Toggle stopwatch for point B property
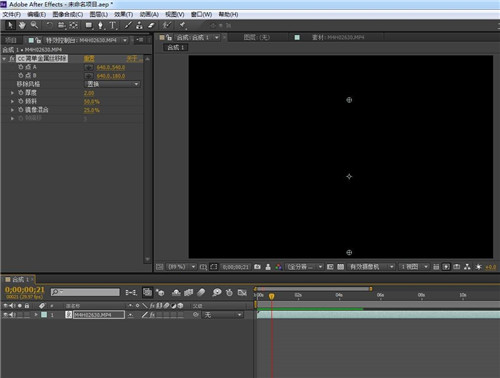This screenshot has height=378, width=500. click(21, 76)
